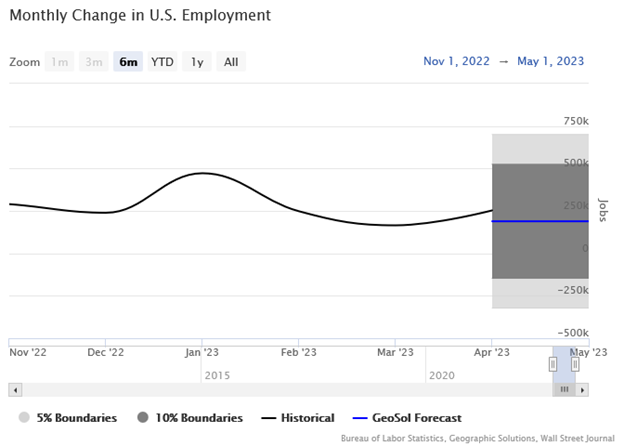Click the navigator scrollbar thumb

tap(564, 389)
